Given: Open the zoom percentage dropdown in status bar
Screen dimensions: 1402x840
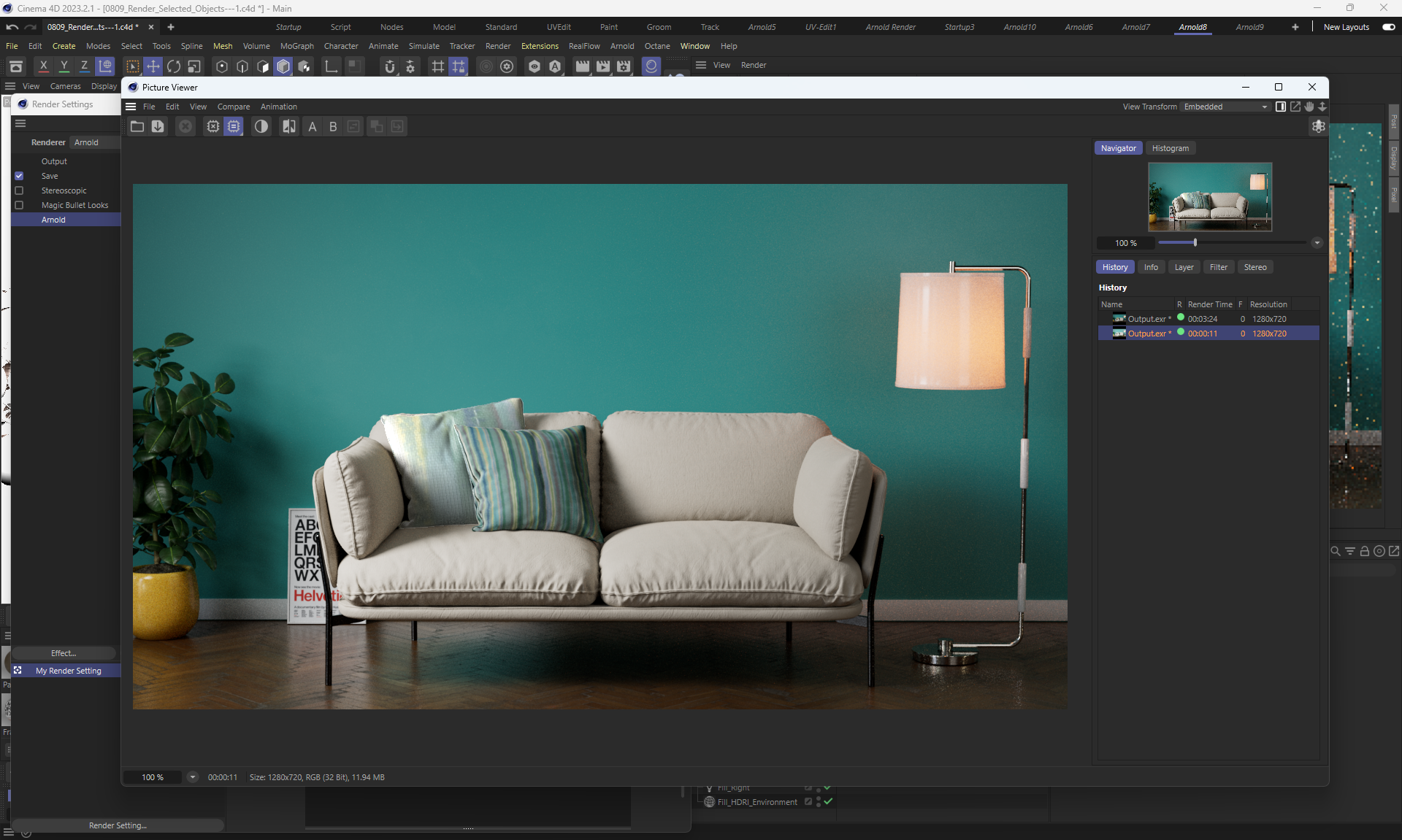Looking at the screenshot, I should (193, 777).
